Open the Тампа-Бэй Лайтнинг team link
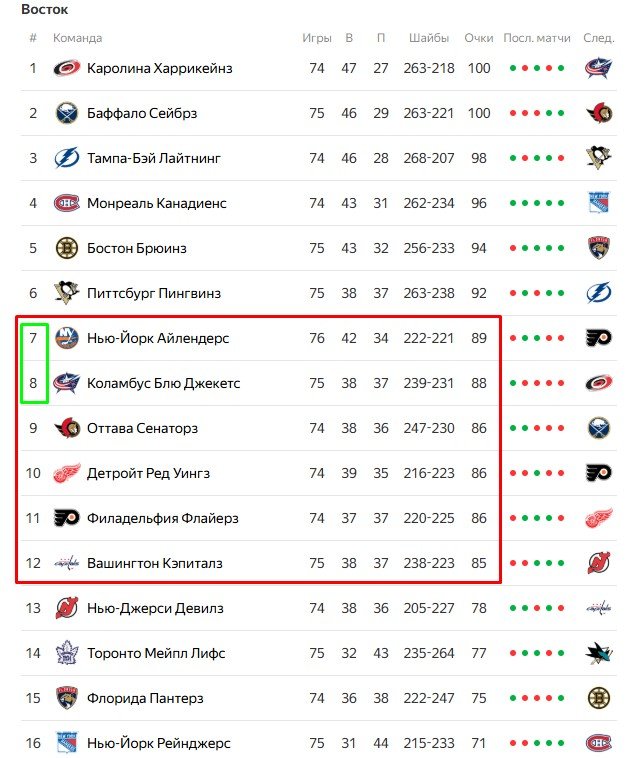This screenshot has height=758, width=632. [154, 158]
